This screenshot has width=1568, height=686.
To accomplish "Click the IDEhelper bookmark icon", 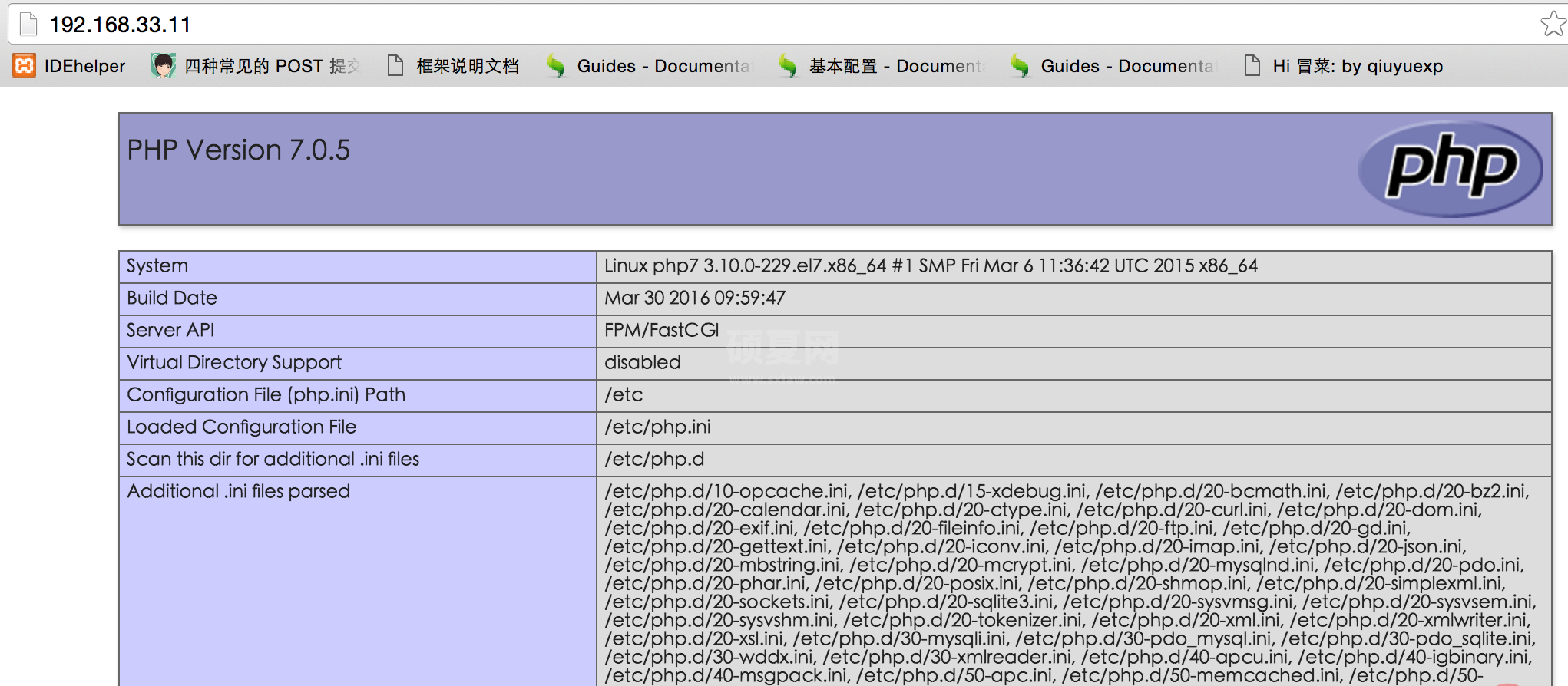I will coord(24,66).
